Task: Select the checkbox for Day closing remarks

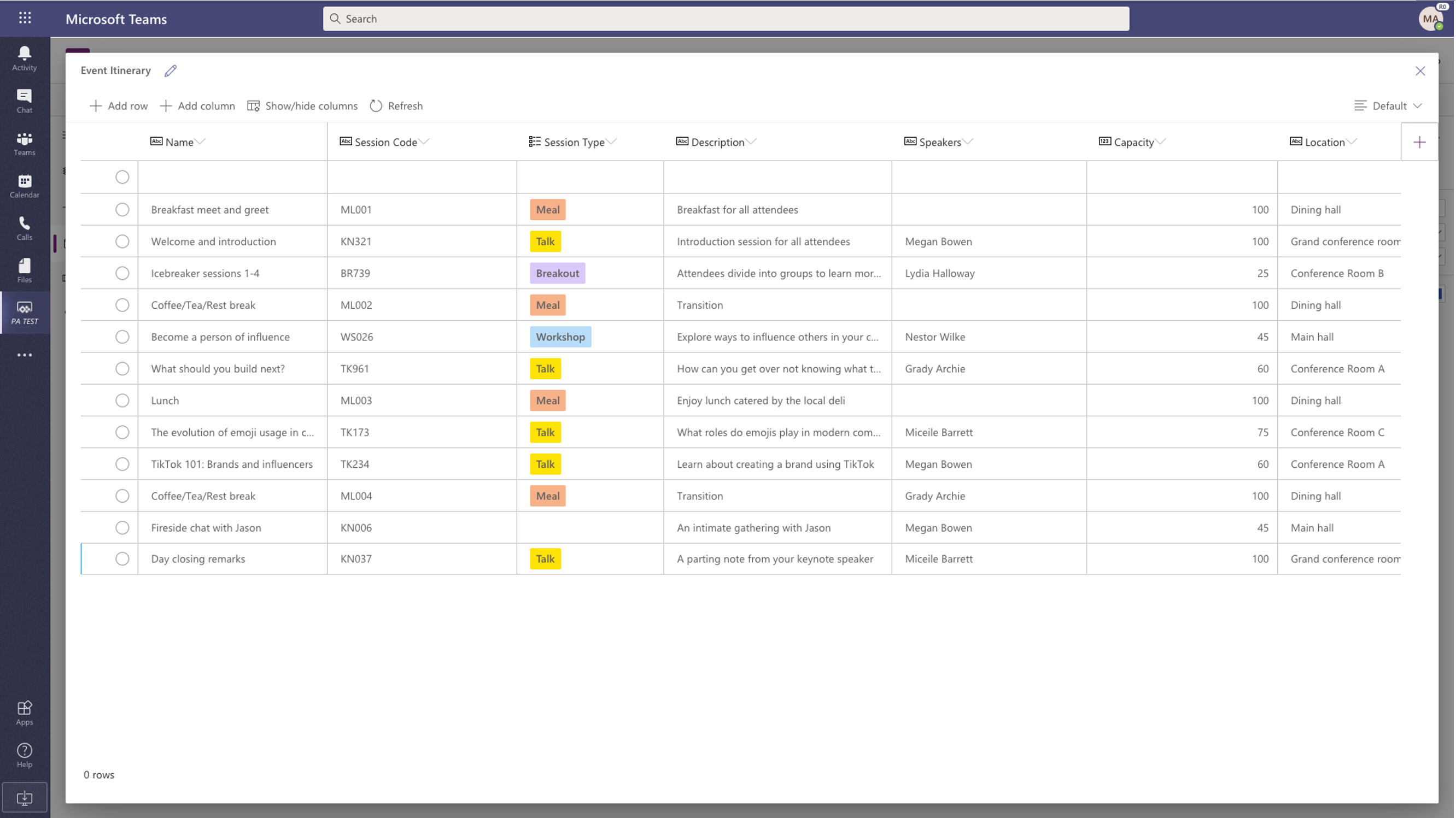Action: (122, 558)
